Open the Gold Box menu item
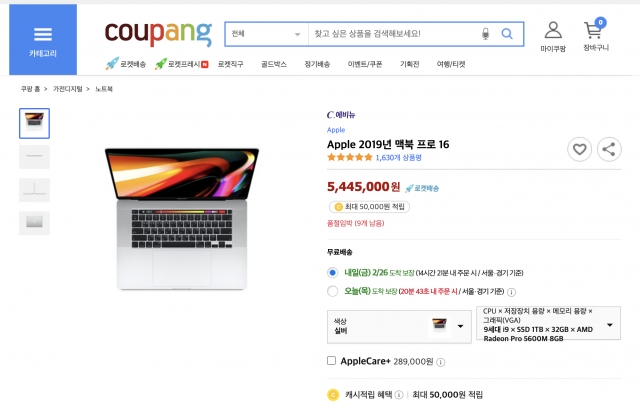Screen dimensions: 640x409 click(x=274, y=64)
